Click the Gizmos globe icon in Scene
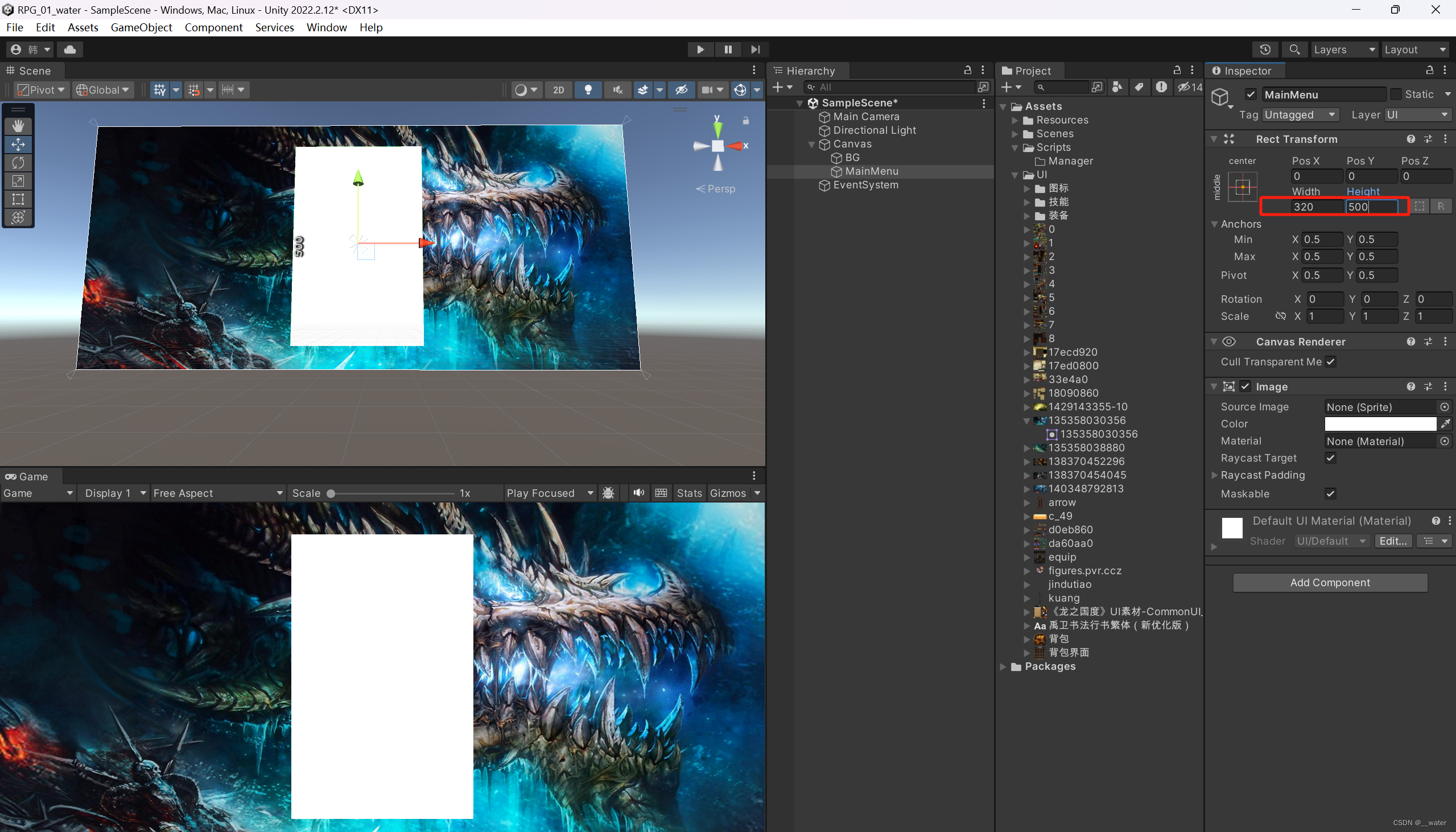 pyautogui.click(x=740, y=90)
